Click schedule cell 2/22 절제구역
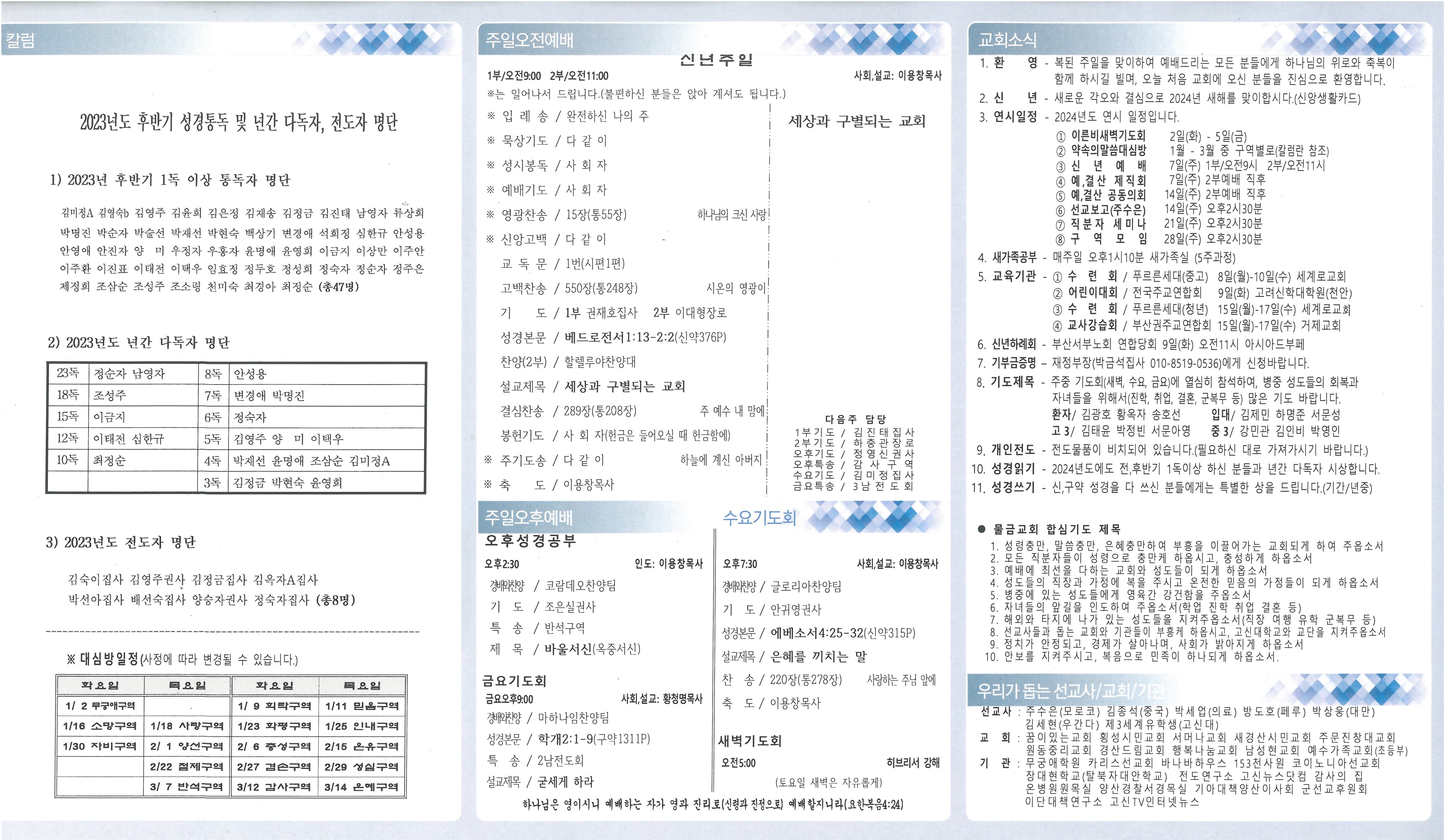 point(187,767)
